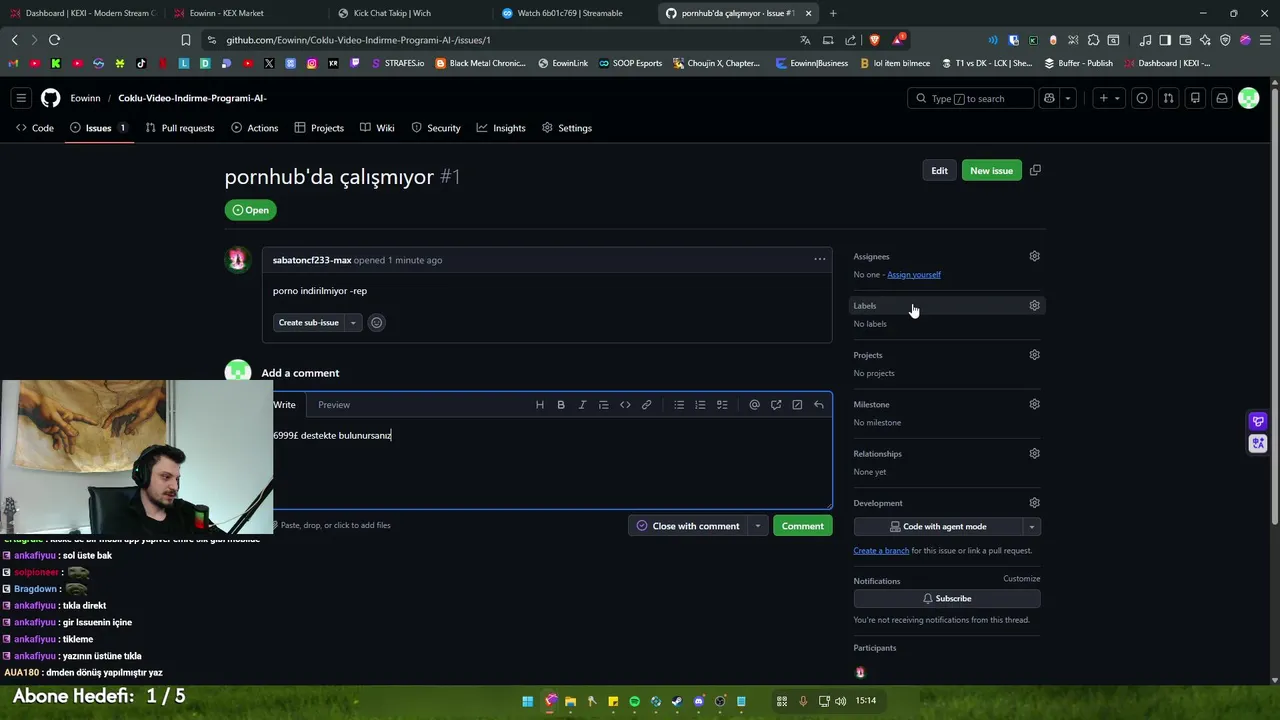The height and width of the screenshot is (720, 1280).
Task: Mention a user with the @ icon
Action: coord(754,405)
